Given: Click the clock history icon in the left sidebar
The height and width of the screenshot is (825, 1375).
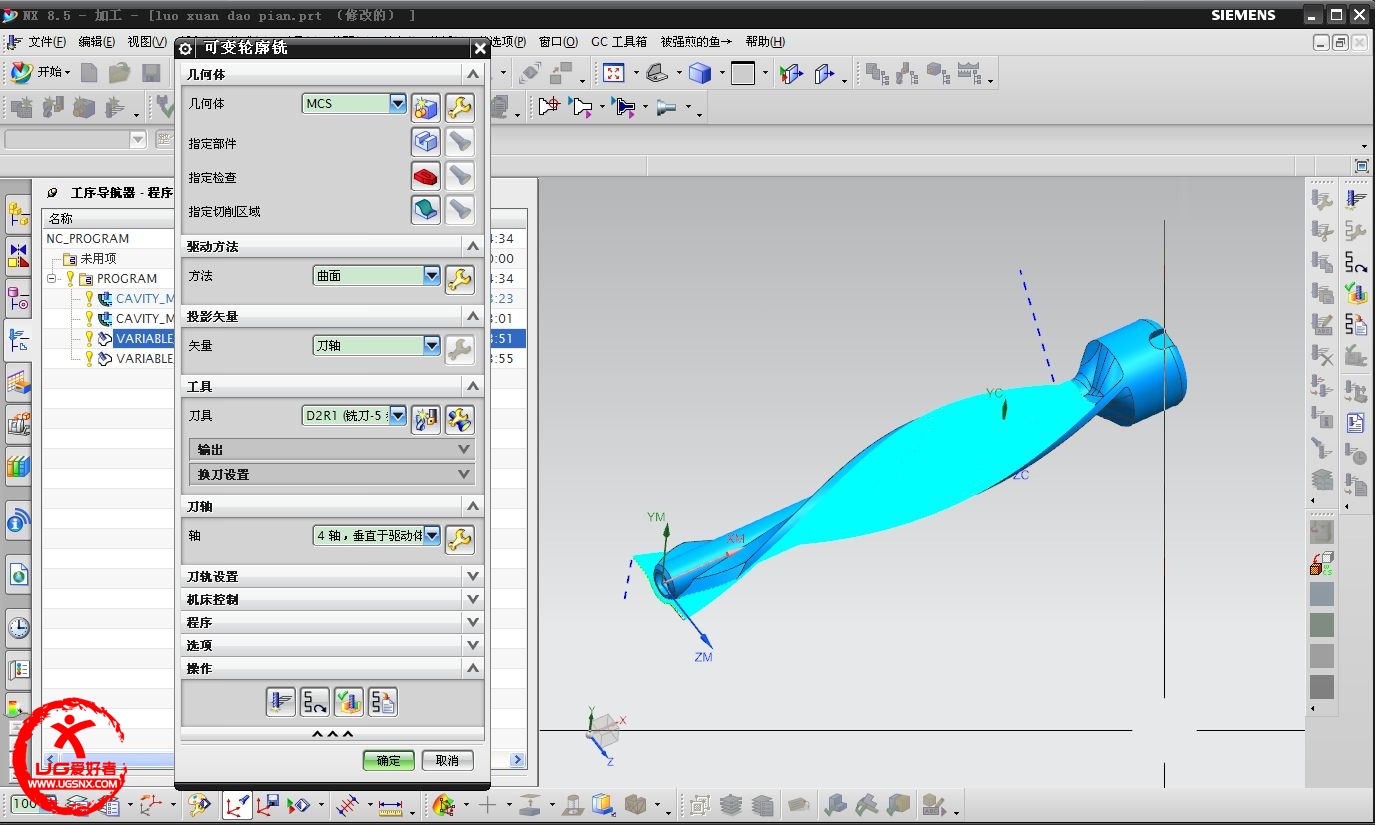Looking at the screenshot, I should coord(18,628).
